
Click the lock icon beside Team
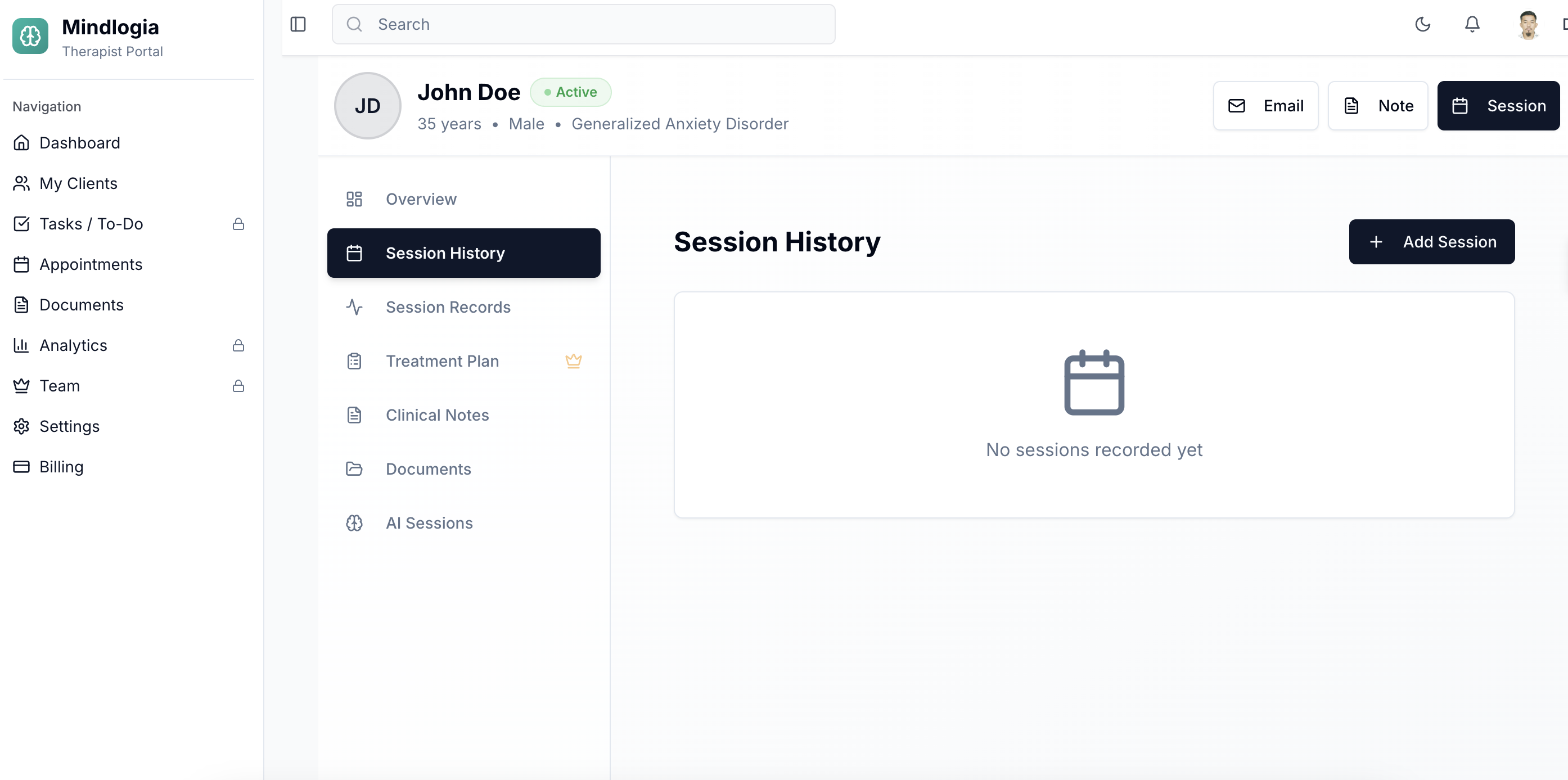pos(238,386)
